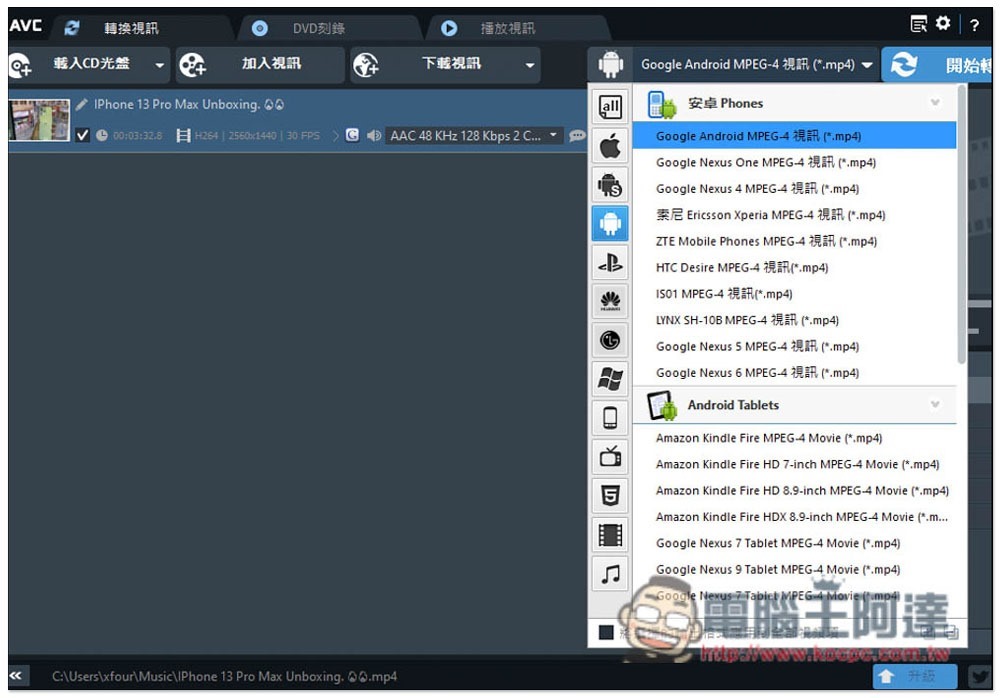
Task: Uncheck the iPhone 13 Pro Max video checkbox
Action: (x=82, y=135)
